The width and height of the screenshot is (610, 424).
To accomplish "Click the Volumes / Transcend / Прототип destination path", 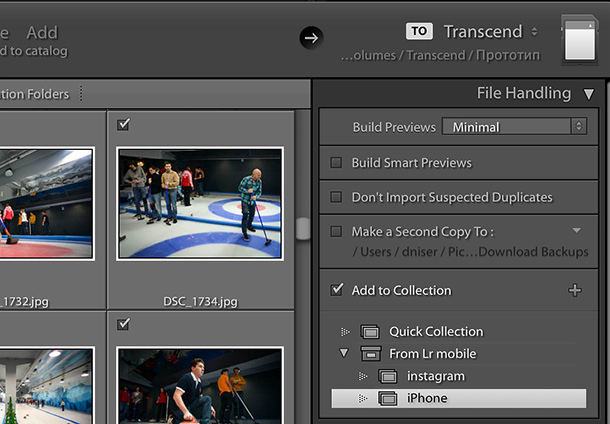I will [x=440, y=55].
